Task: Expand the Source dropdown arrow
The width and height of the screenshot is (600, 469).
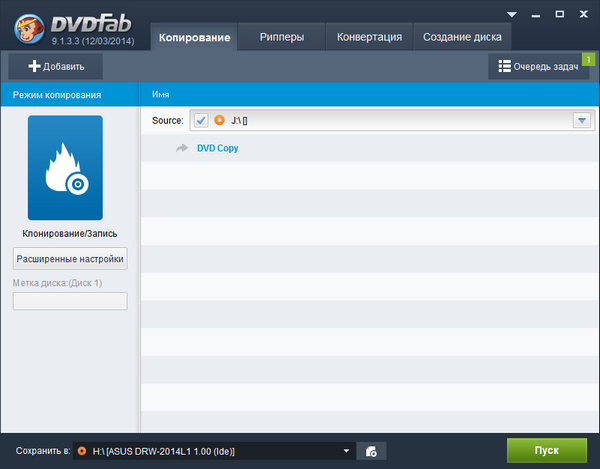Action: 581,120
